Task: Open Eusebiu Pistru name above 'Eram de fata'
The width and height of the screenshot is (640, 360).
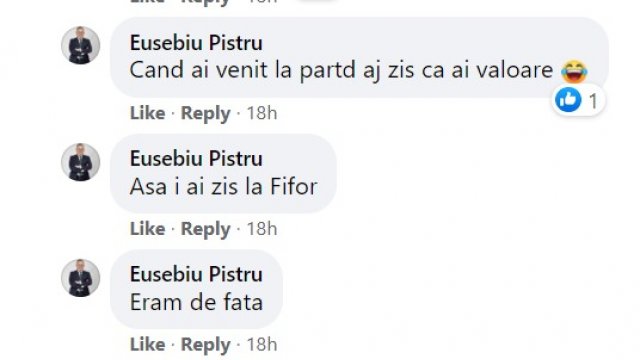Action: click(x=196, y=274)
